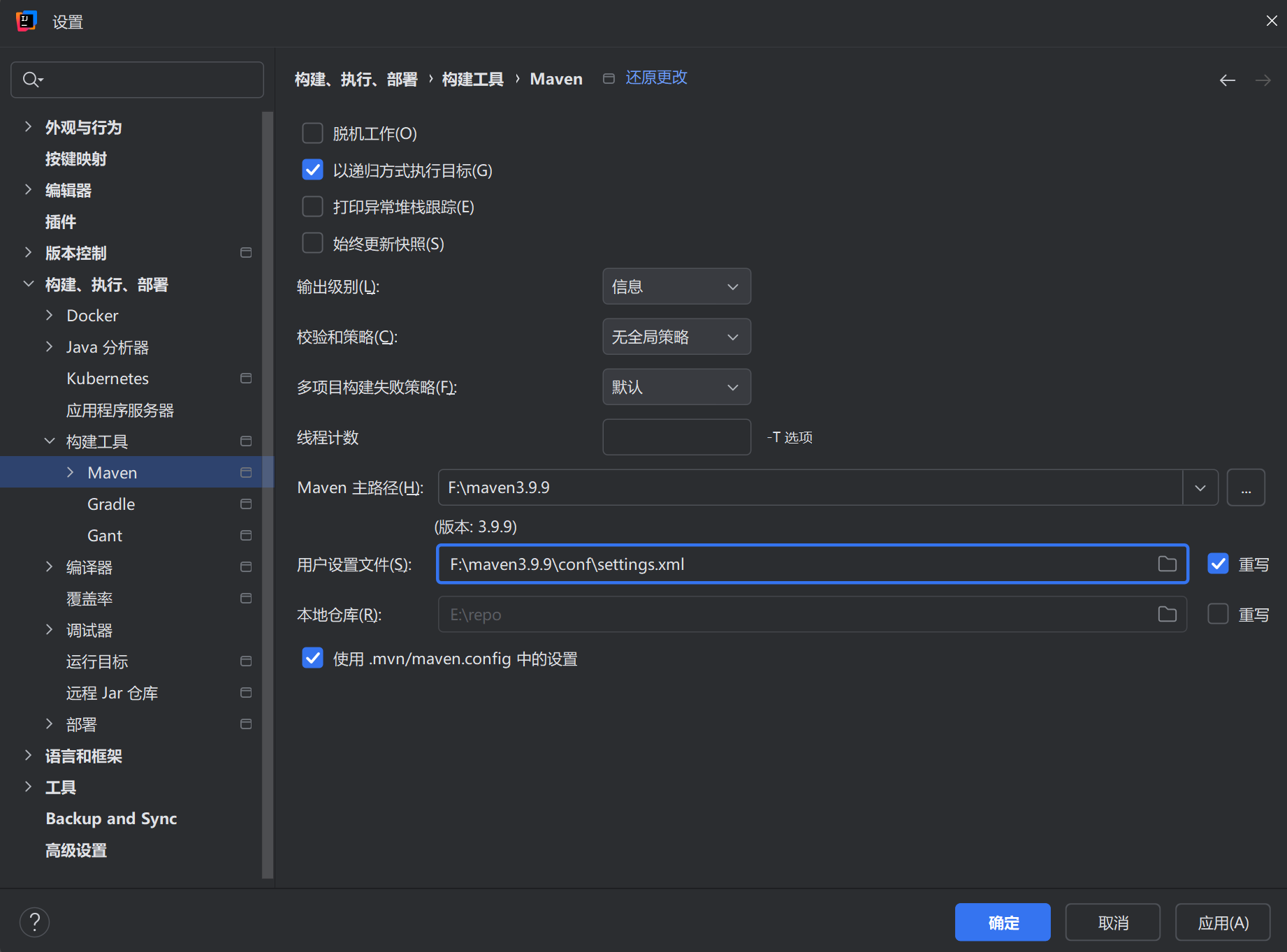The image size is (1287, 952).
Task: Click the settings search input box
Action: 137,80
